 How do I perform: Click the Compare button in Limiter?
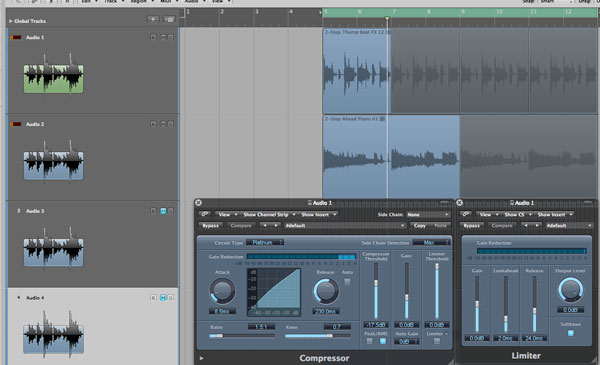[502, 225]
